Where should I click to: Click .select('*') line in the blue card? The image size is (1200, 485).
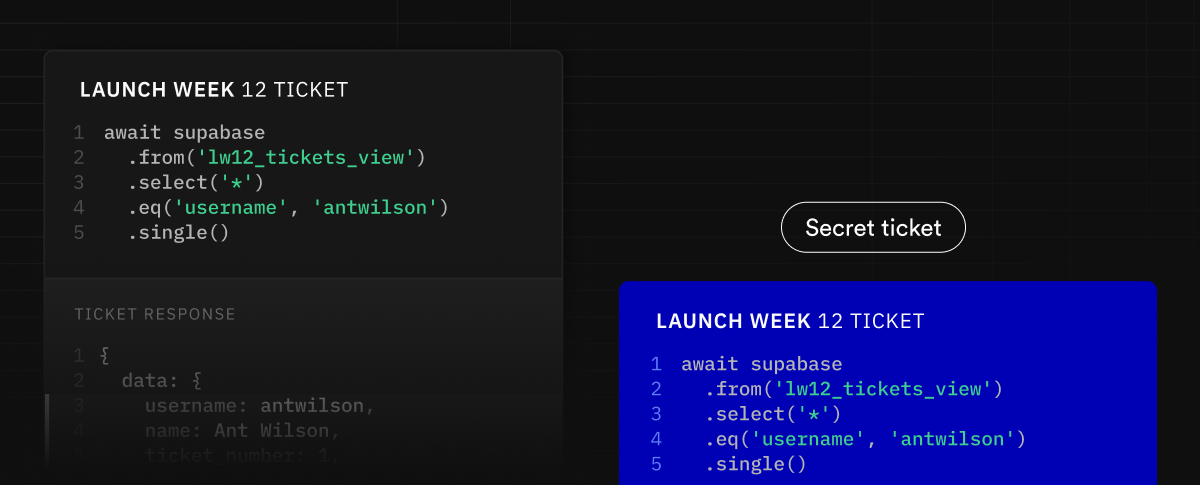point(772,414)
